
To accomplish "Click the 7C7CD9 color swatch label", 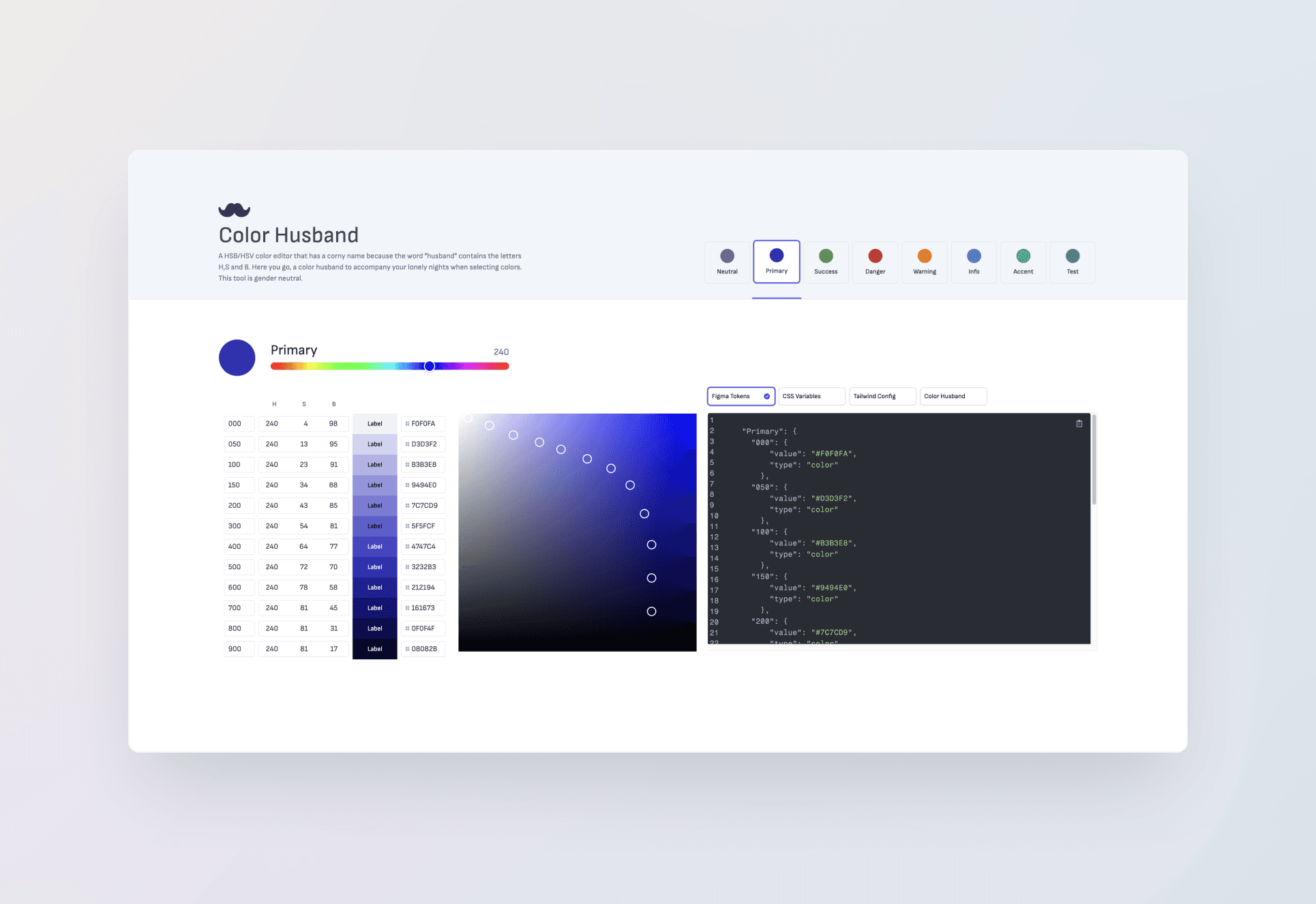I will [x=375, y=505].
